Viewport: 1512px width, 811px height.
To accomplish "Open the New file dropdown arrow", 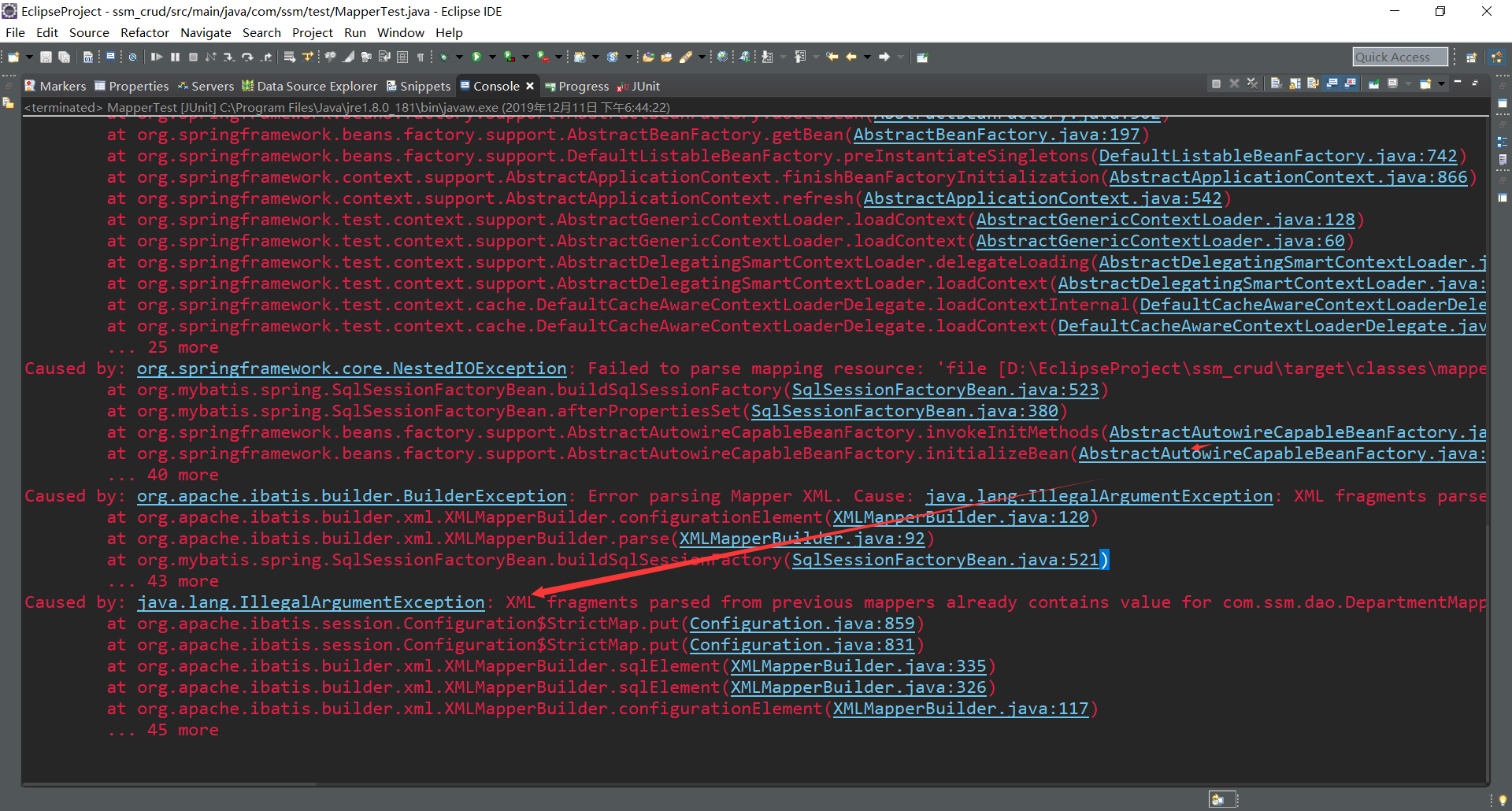I will (x=29, y=57).
